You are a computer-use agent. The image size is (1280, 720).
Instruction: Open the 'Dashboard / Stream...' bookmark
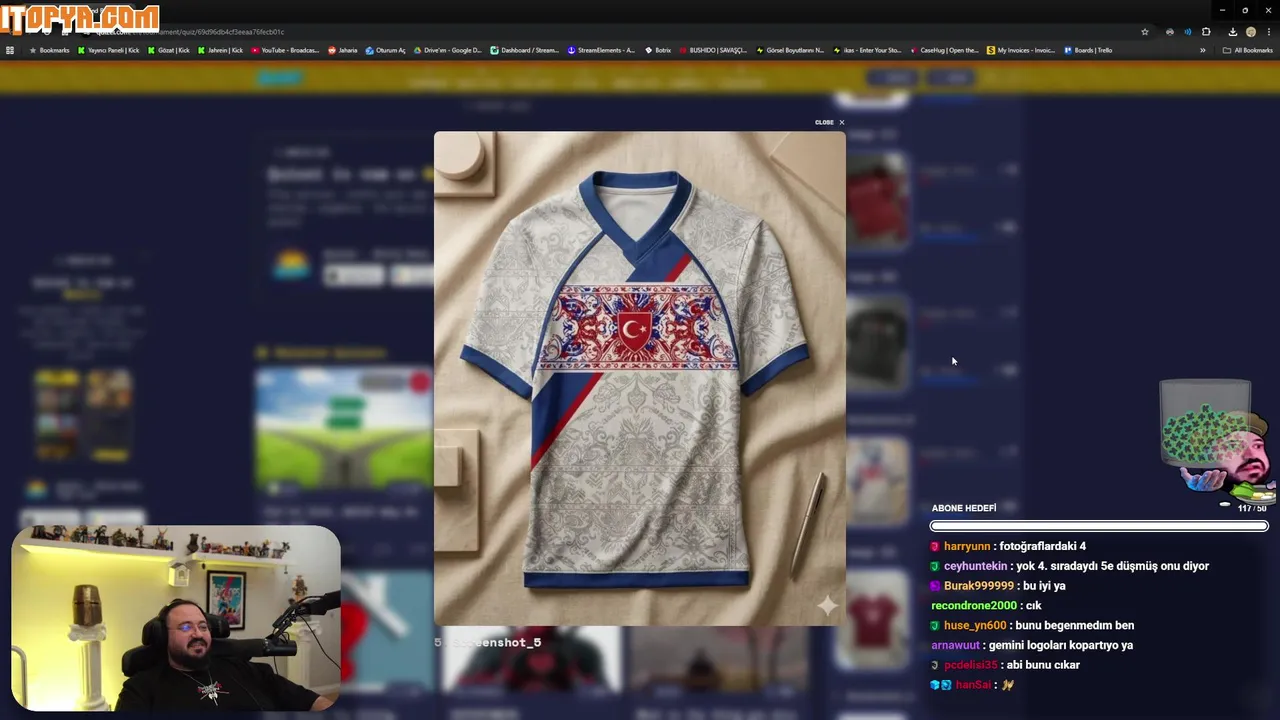[525, 50]
